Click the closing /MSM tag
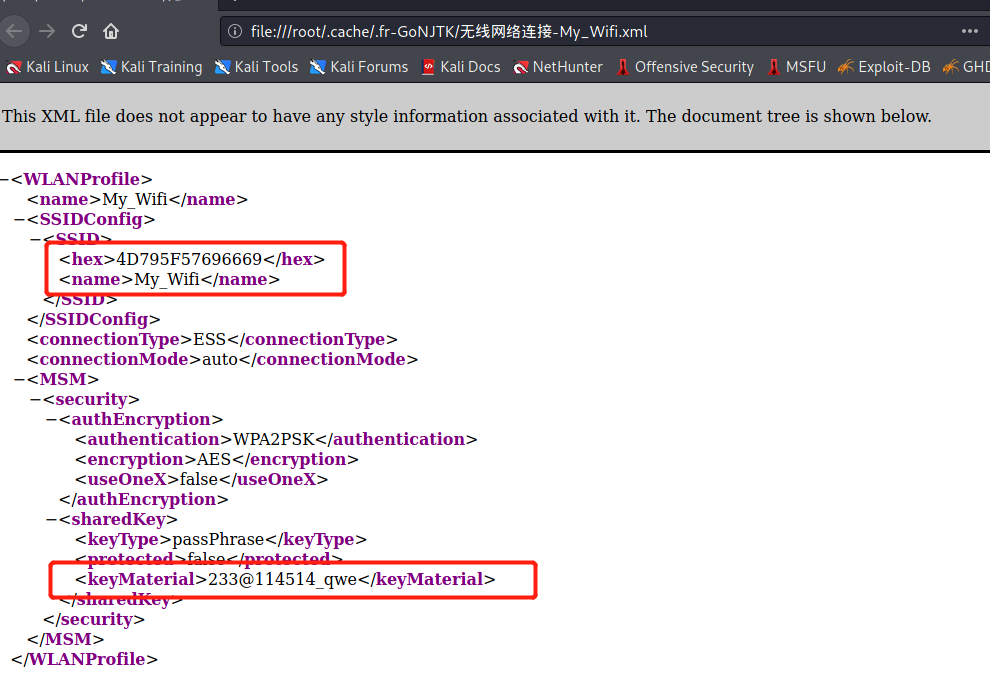 click(66, 639)
